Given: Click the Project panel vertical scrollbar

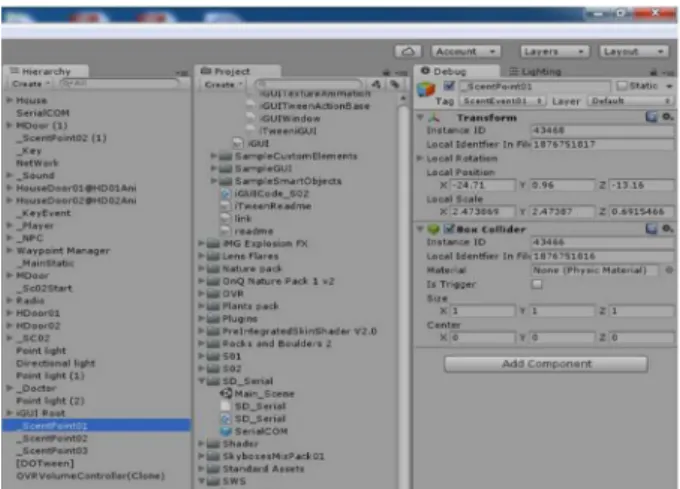Looking at the screenshot, I should point(403,295).
